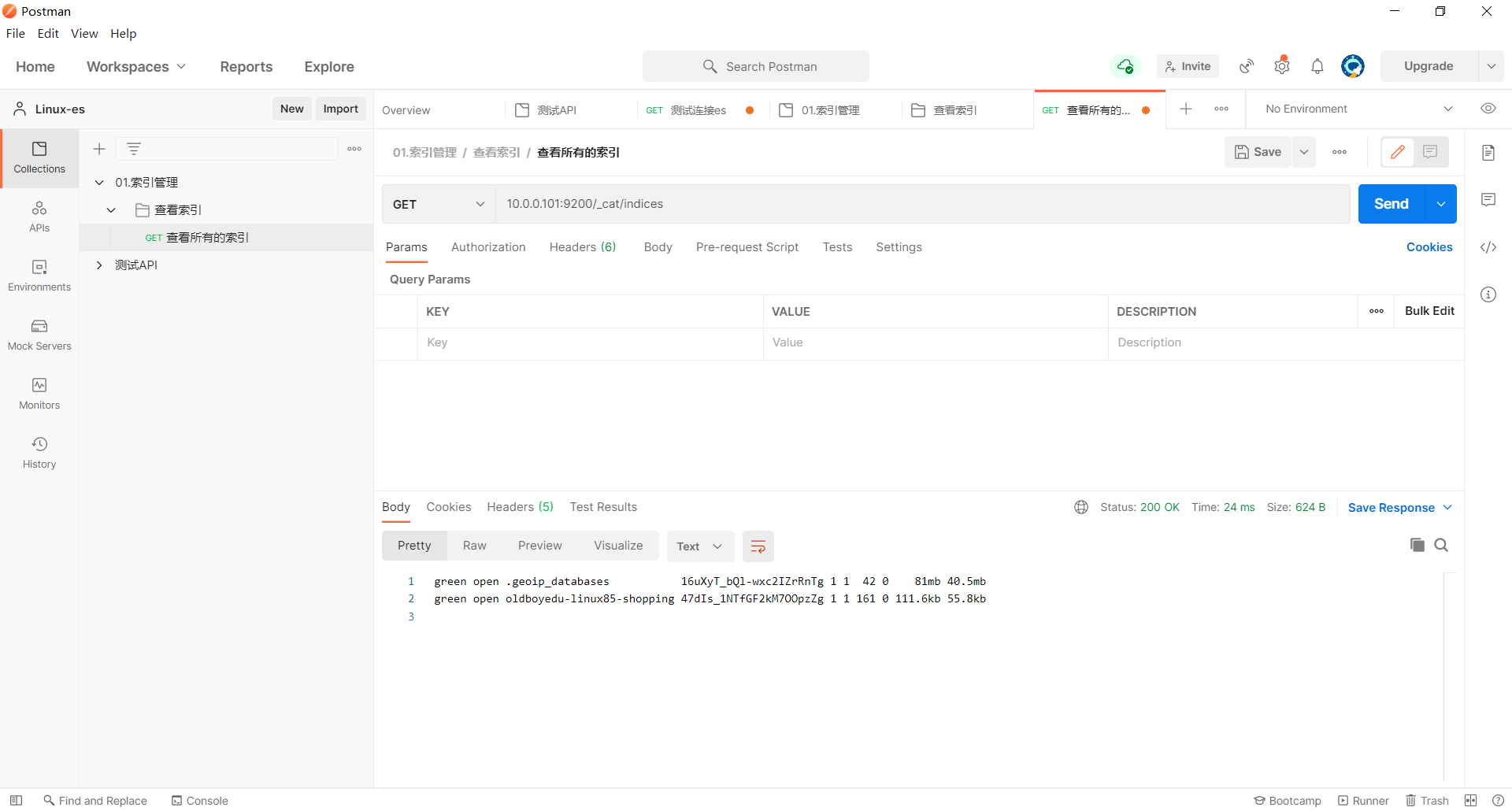Open the settings gear icon
This screenshot has width=1512, height=811.
coord(1282,66)
